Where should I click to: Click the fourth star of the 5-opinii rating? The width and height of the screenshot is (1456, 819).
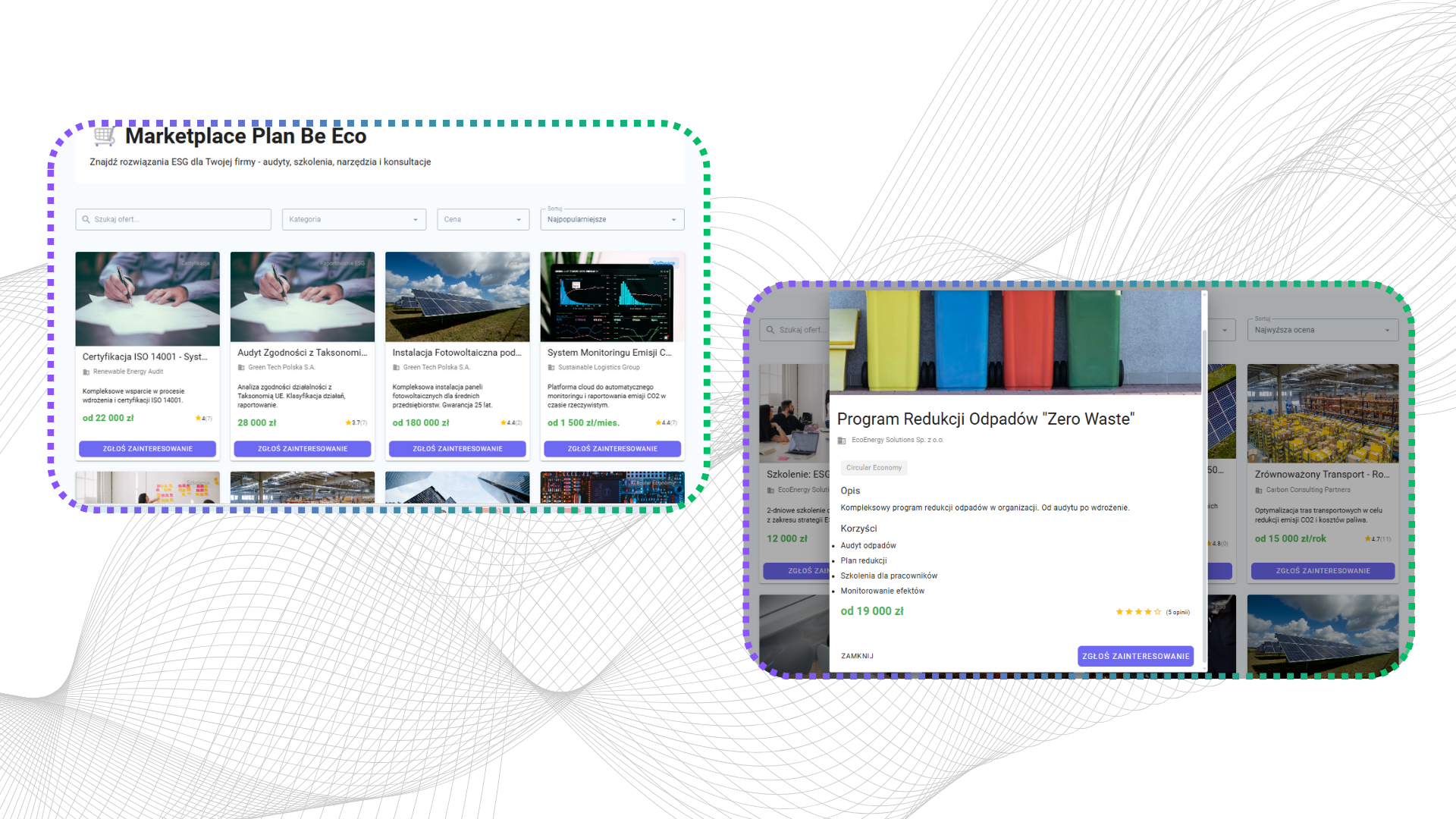pos(1147,612)
